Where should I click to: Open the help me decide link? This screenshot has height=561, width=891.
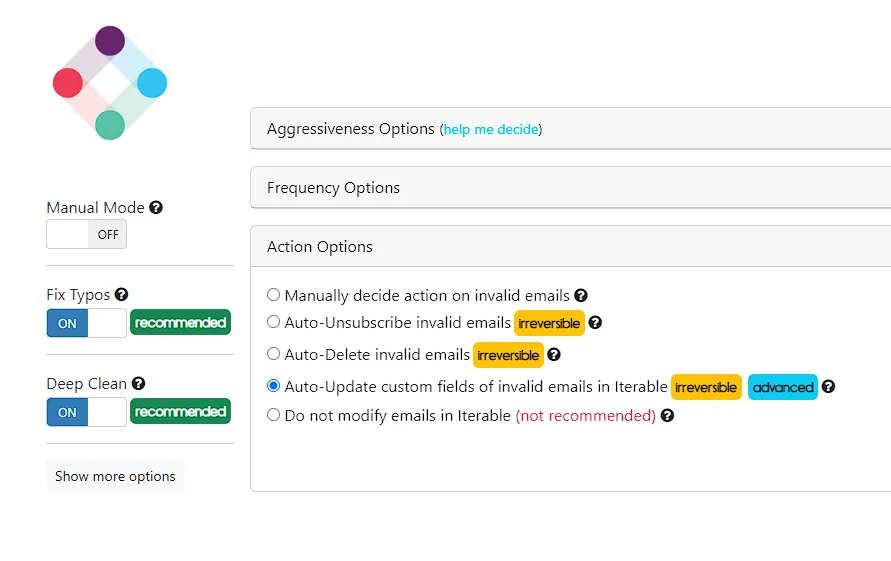tap(491, 130)
